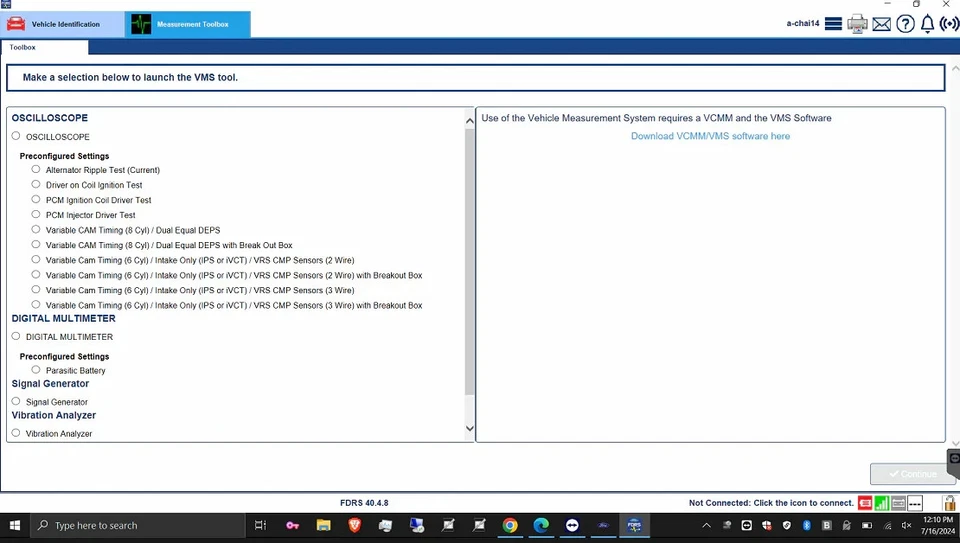The width and height of the screenshot is (960, 543).
Task: Click the muted volume tray icon
Action: coord(906,525)
